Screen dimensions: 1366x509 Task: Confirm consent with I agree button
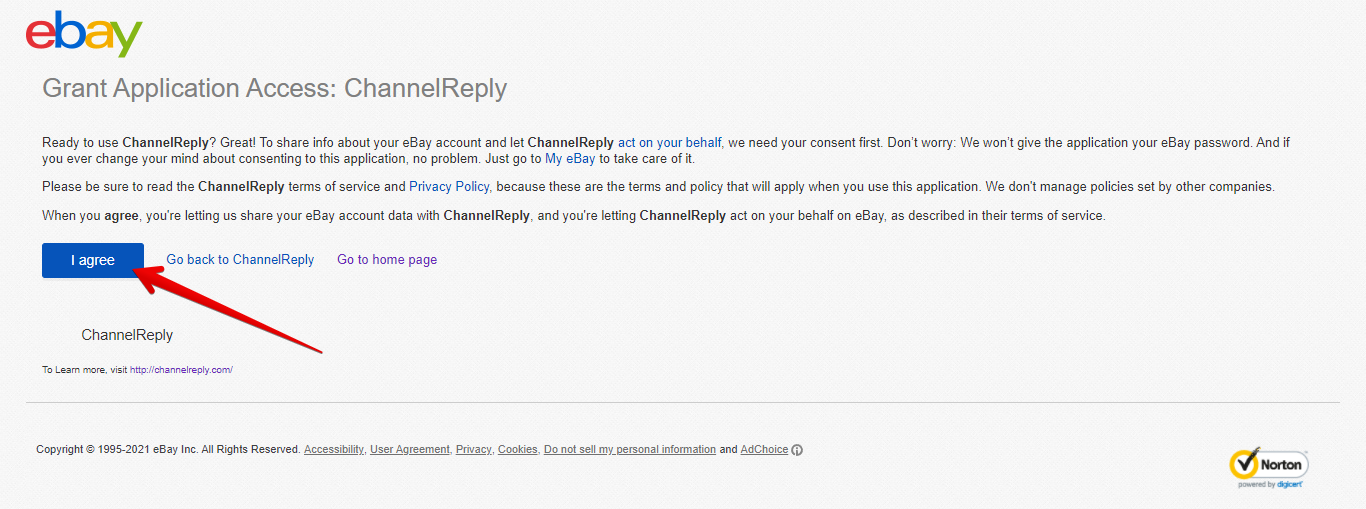[x=93, y=260]
